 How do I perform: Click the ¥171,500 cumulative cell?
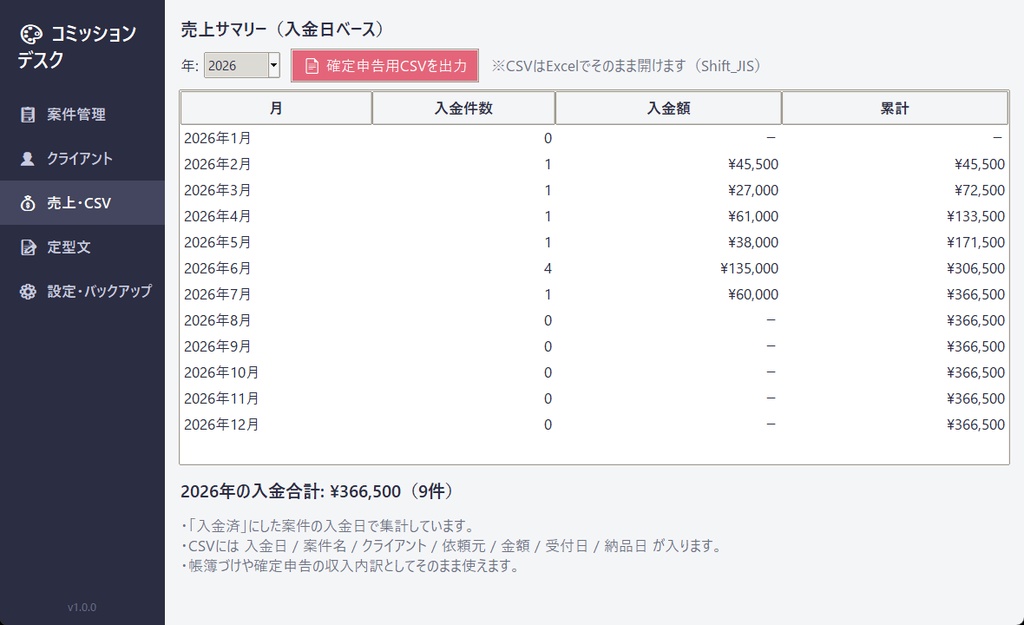point(976,242)
